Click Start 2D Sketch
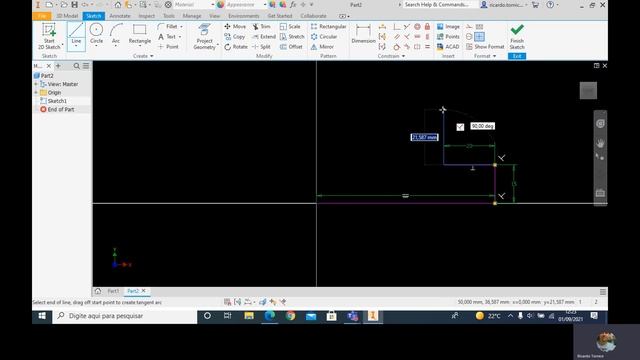Screen dimensions: 640x360 49,36
